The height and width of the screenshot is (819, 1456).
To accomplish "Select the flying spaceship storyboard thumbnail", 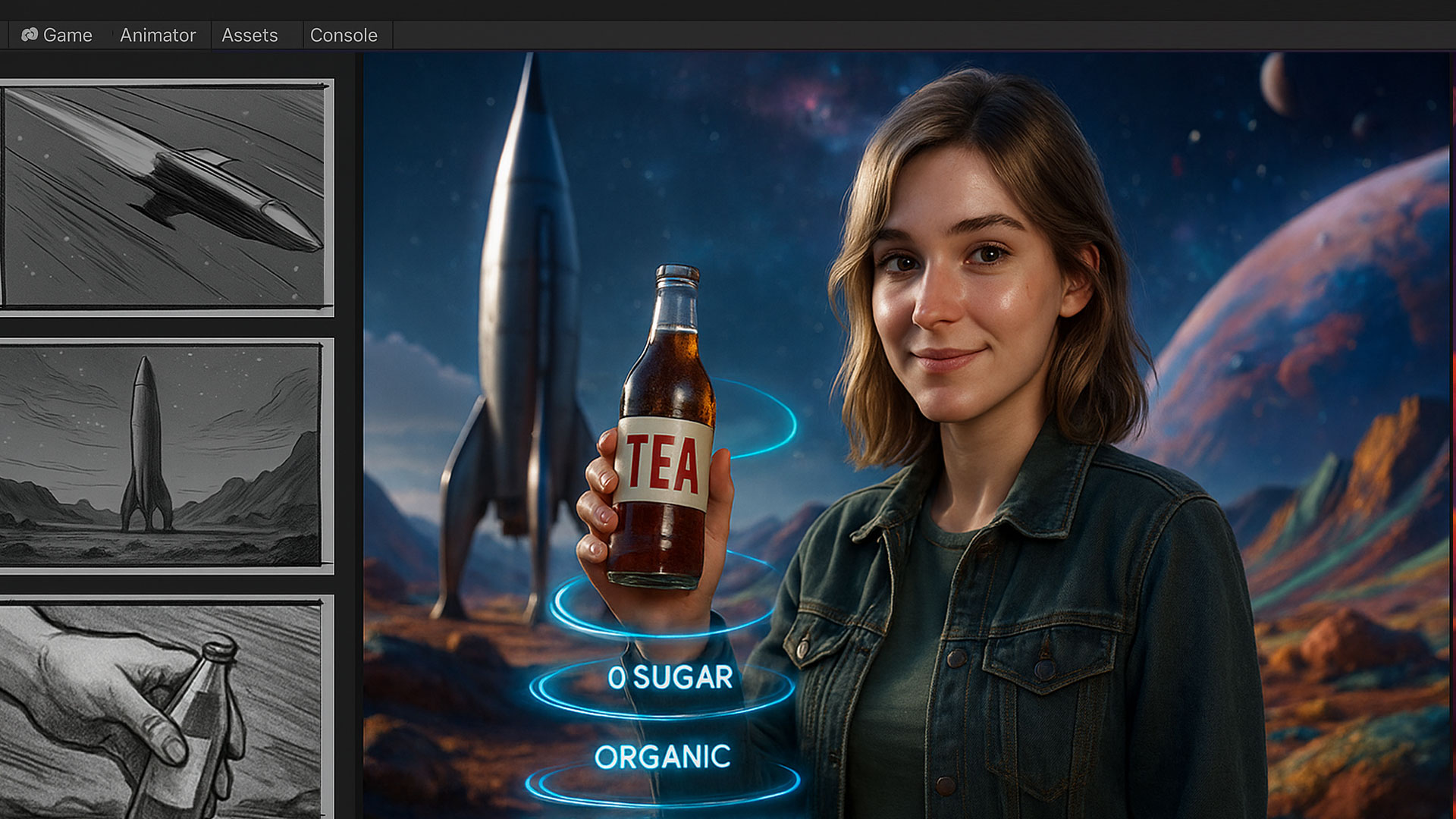I will (x=165, y=196).
